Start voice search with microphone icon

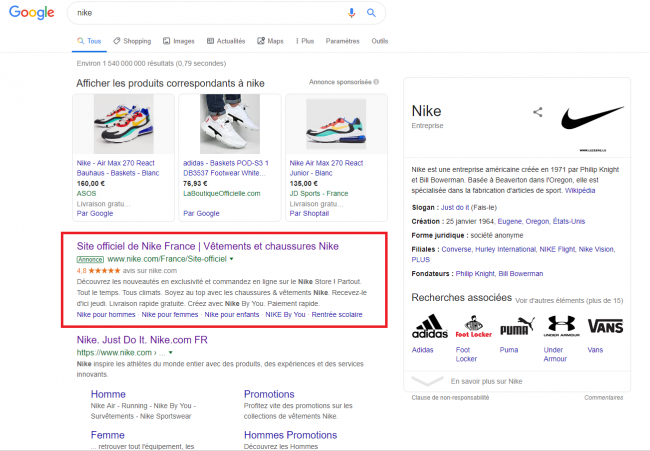coord(352,13)
